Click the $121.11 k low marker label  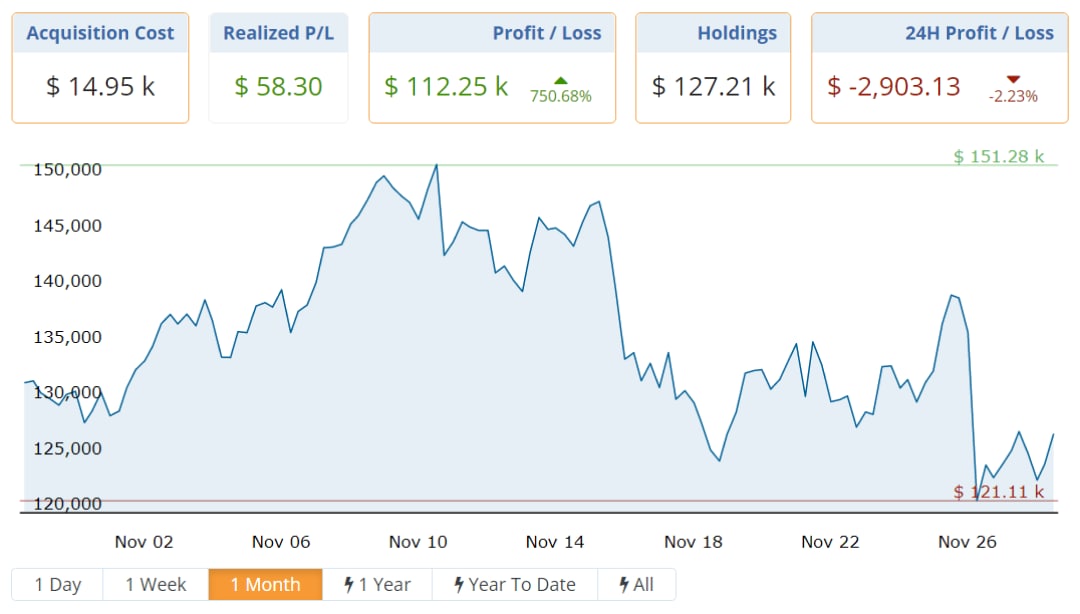click(x=998, y=492)
